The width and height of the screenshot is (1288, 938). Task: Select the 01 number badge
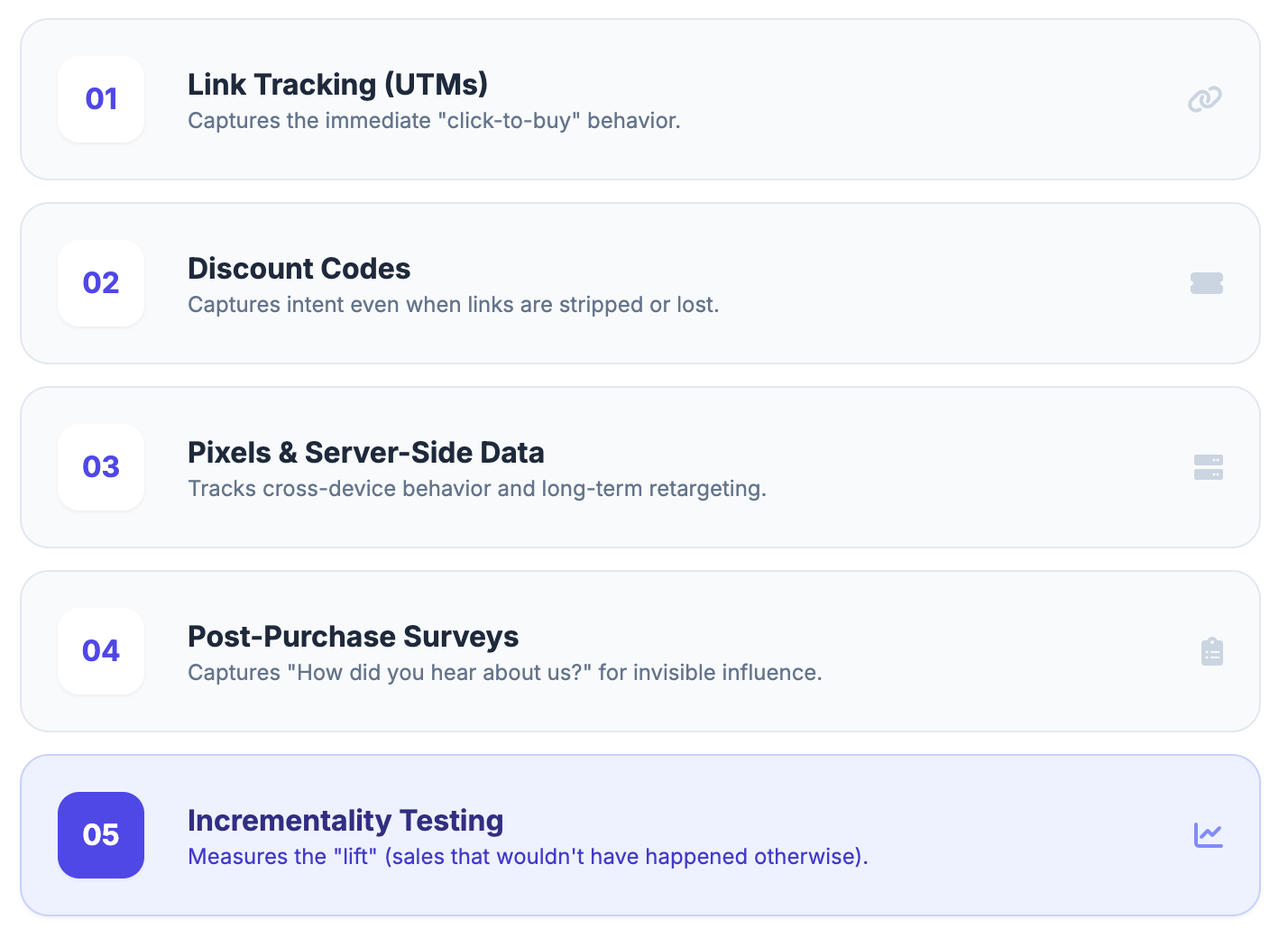(101, 99)
